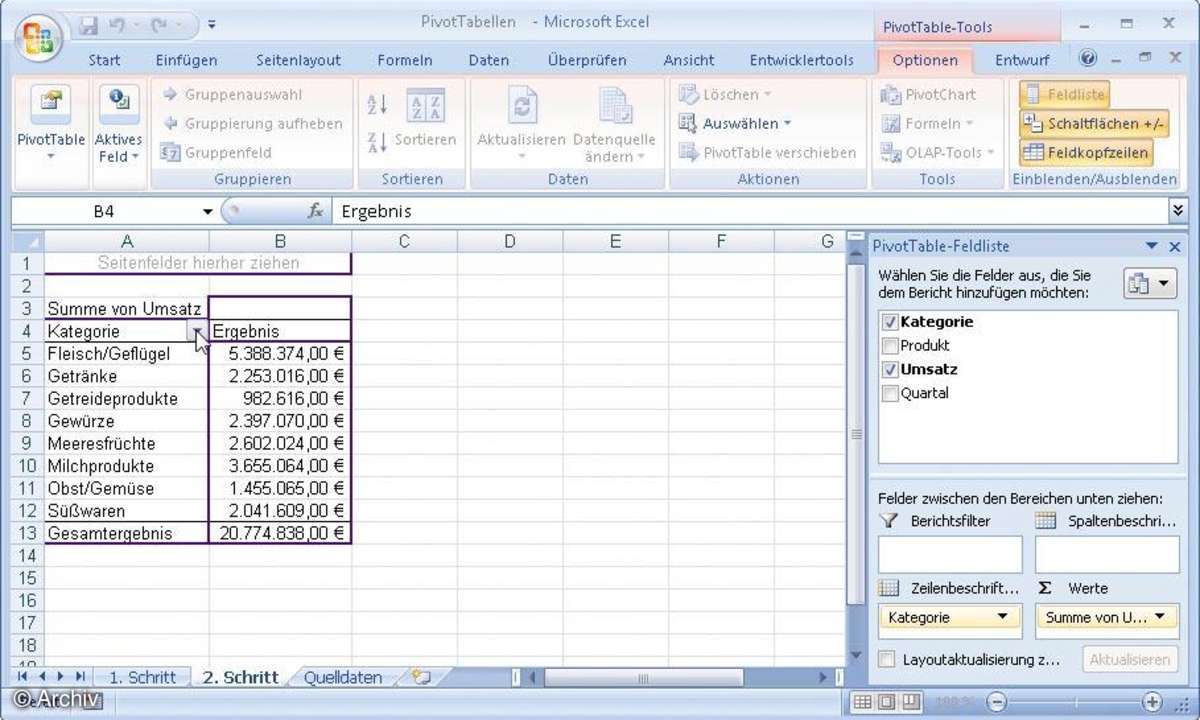Toggle Feldliste button
1200x720 pixels.
1064,95
